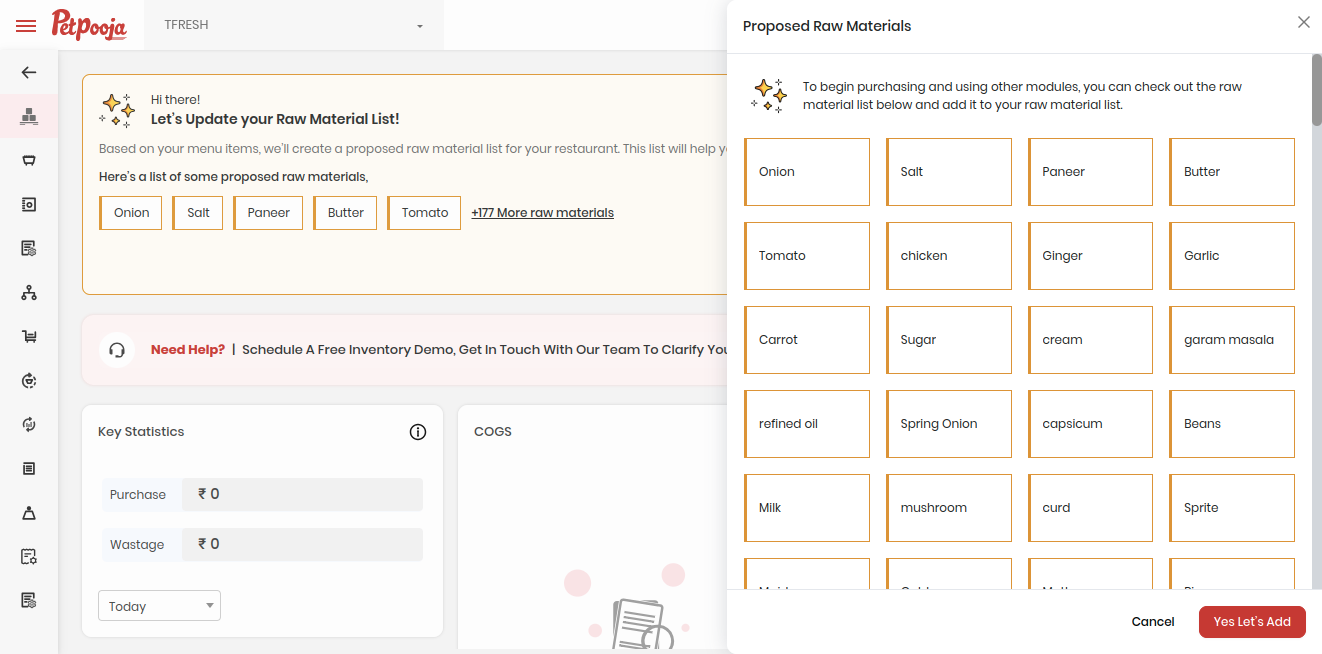The image size is (1322, 654).
Task: Select the Sprite card
Action: (1232, 508)
